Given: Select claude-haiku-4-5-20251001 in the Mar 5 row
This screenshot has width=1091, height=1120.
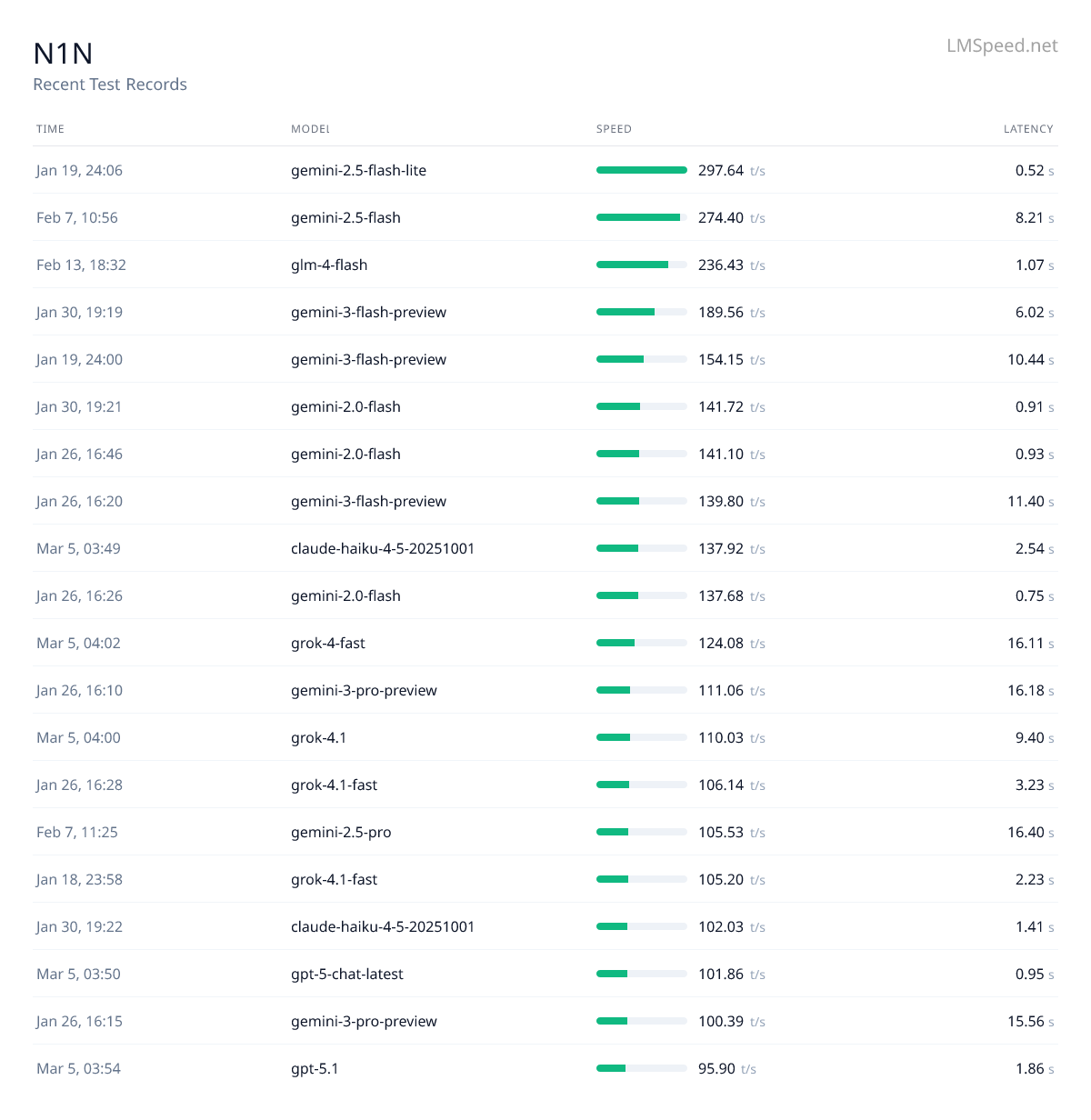Looking at the screenshot, I should 383,548.
